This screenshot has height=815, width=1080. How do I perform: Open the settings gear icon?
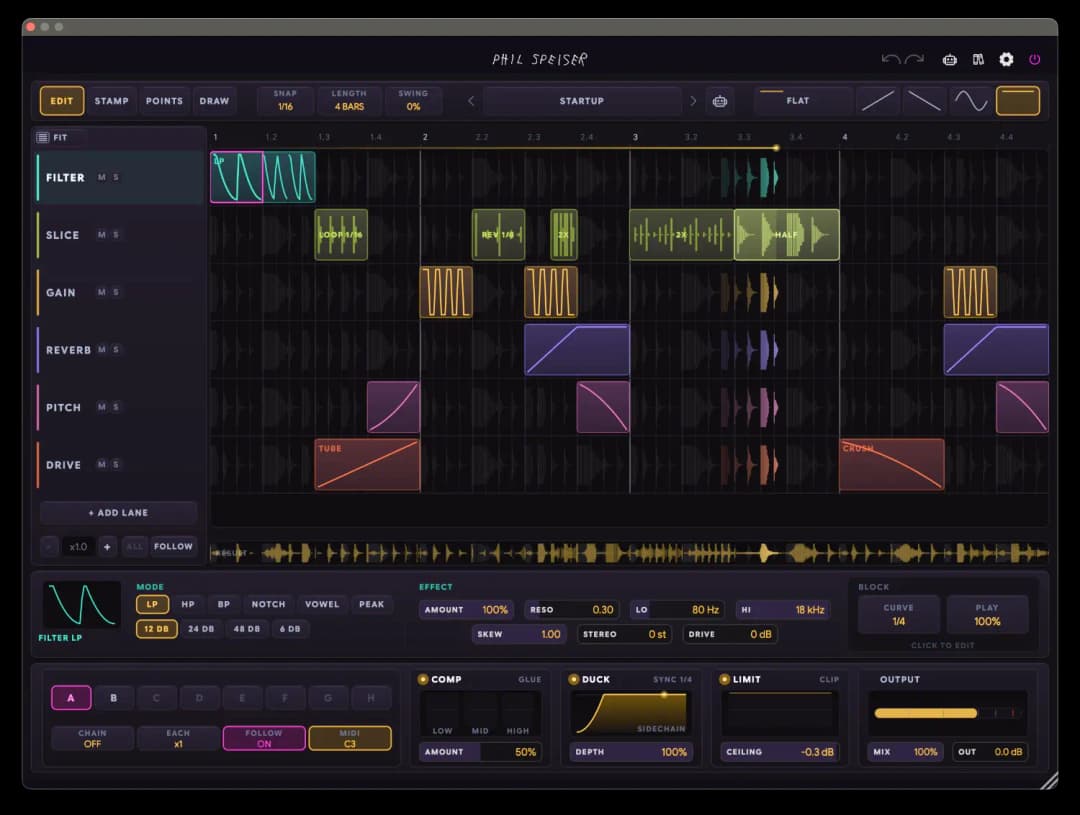point(1006,60)
